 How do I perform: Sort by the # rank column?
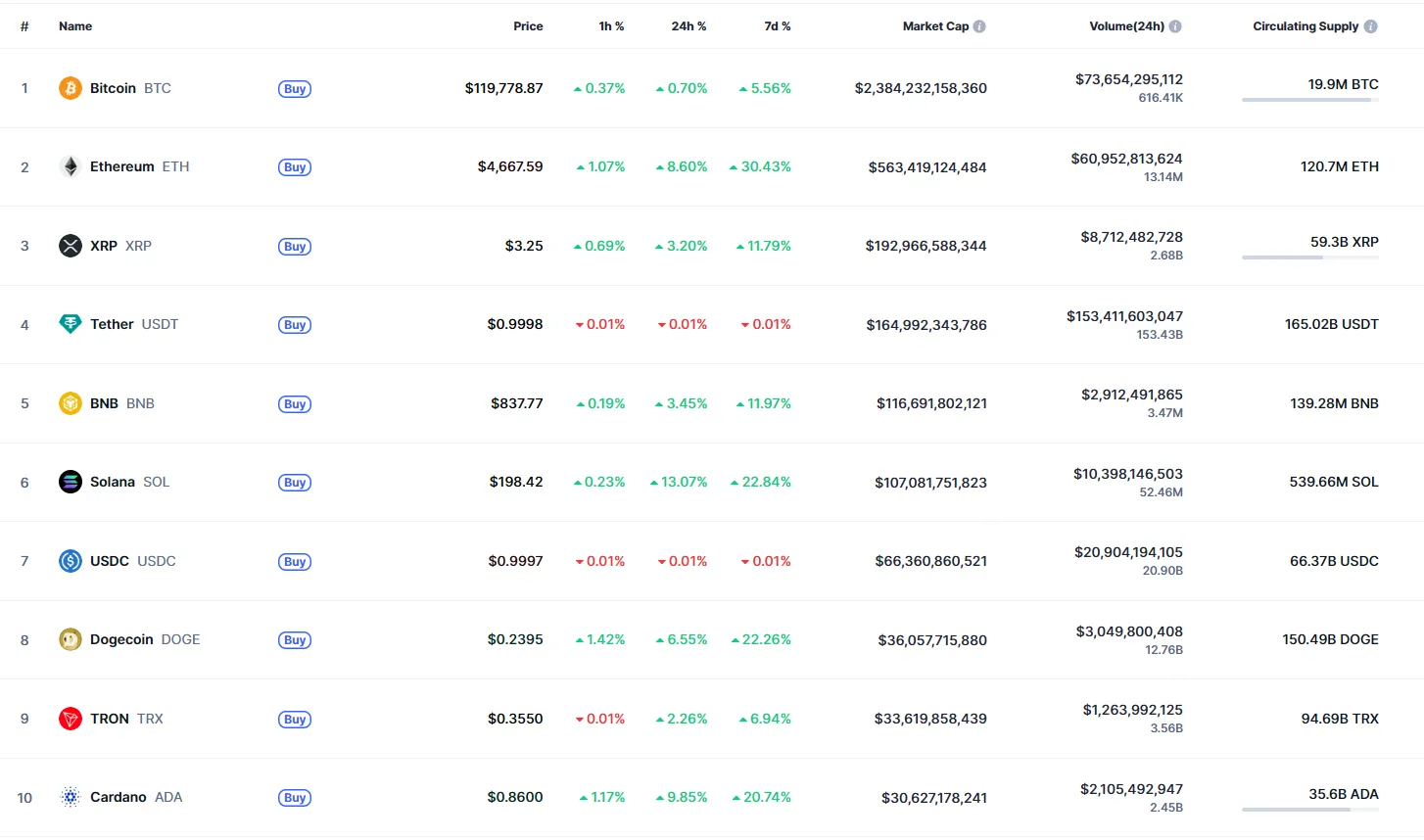(24, 26)
